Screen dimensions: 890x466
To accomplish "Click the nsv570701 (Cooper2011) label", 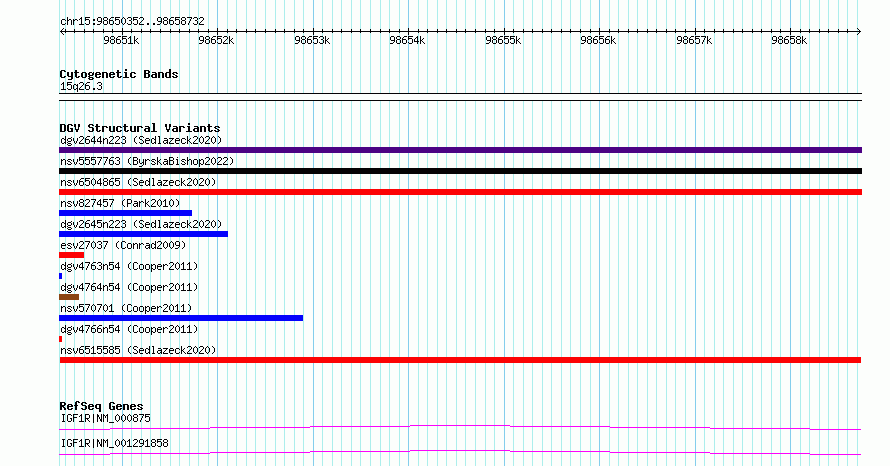I will (x=126, y=308).
